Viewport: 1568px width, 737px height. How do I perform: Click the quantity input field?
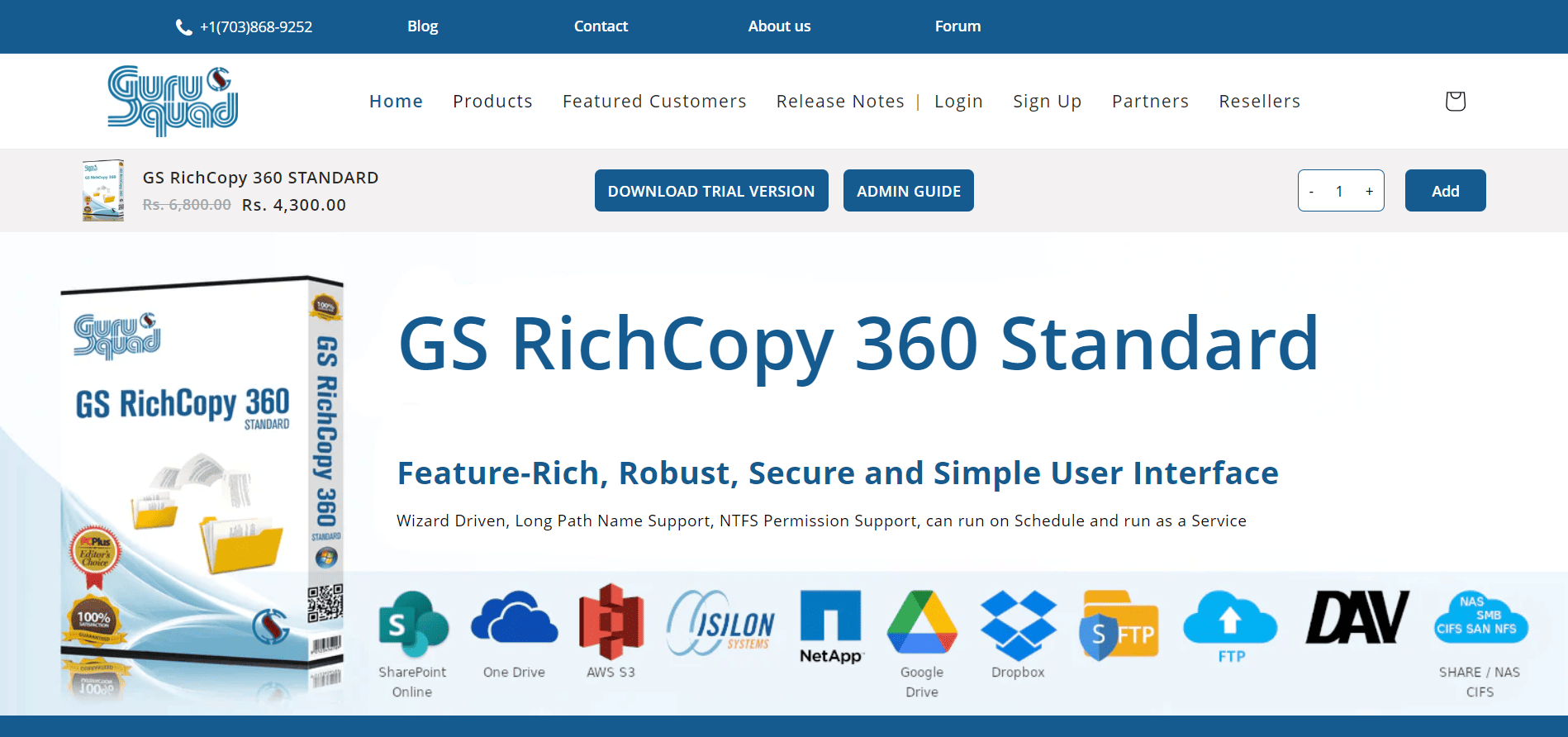pyautogui.click(x=1339, y=191)
